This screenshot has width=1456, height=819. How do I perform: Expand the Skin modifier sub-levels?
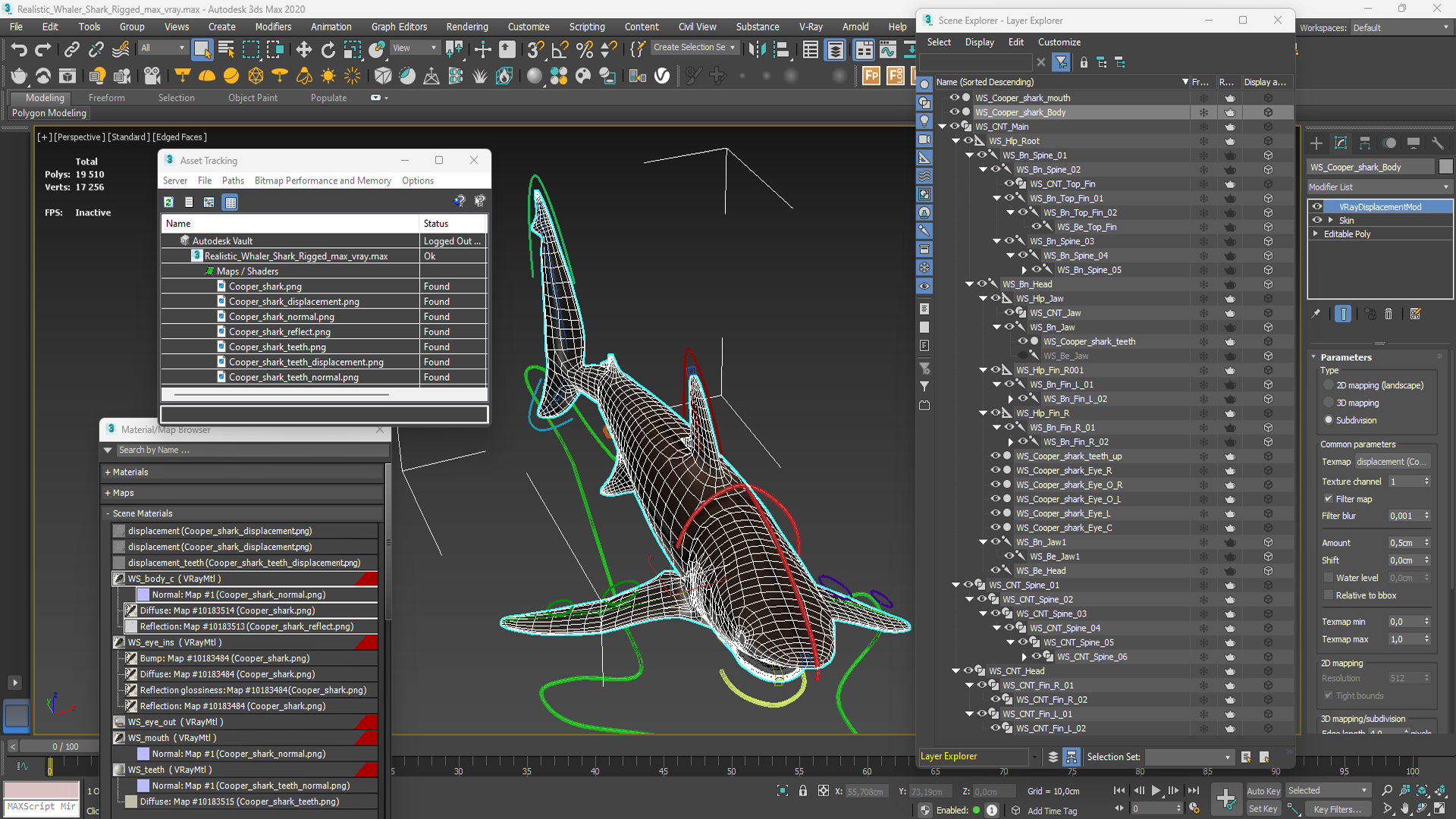1331,221
